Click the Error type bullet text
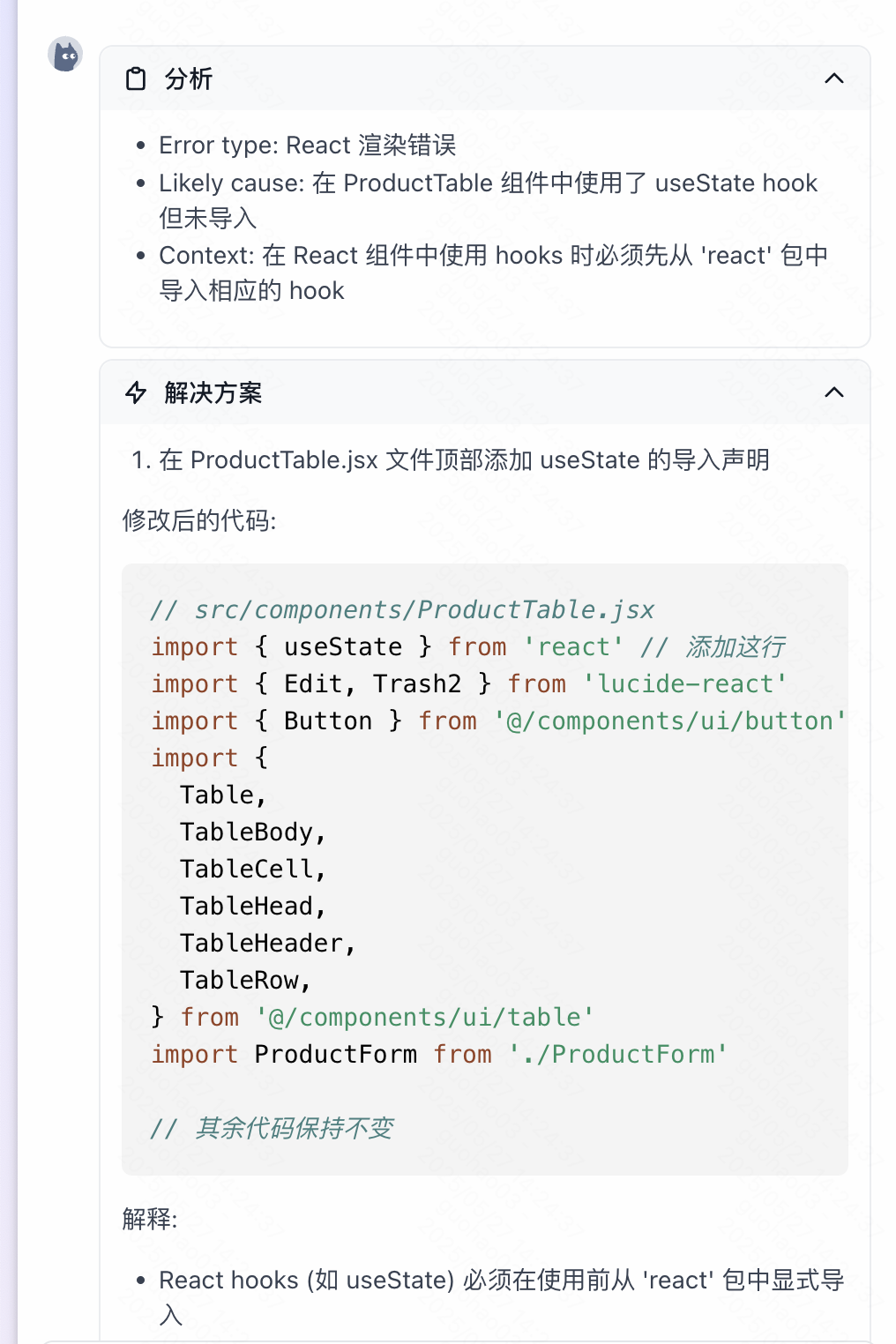The height and width of the screenshot is (1344, 896). point(308,145)
